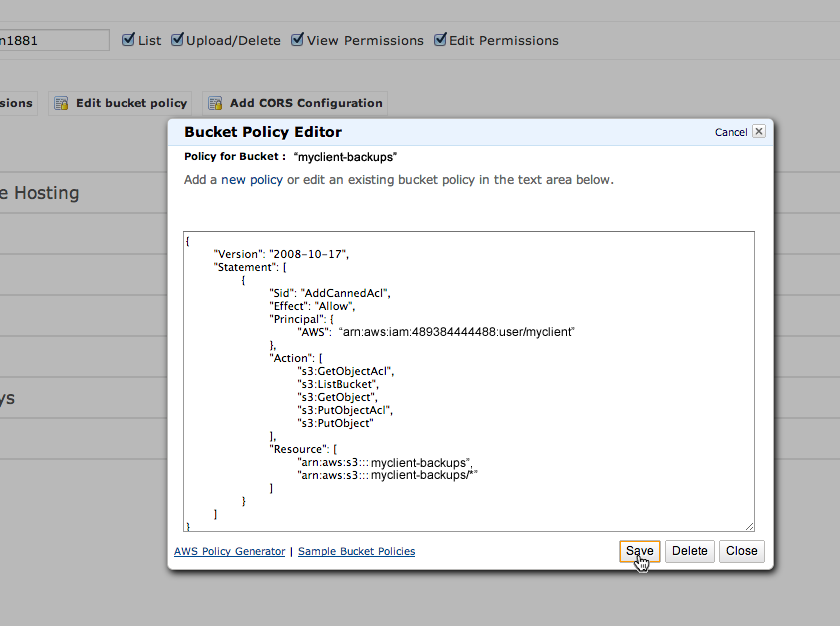Open the Sample Bucket Policies link
This screenshot has height=626, width=840.
click(x=356, y=551)
